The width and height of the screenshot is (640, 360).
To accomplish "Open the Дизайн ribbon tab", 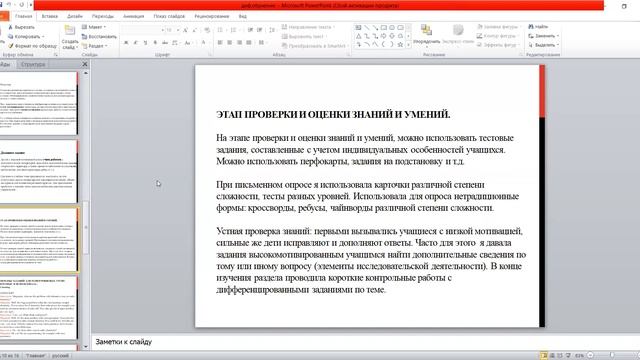I will click(x=75, y=16).
